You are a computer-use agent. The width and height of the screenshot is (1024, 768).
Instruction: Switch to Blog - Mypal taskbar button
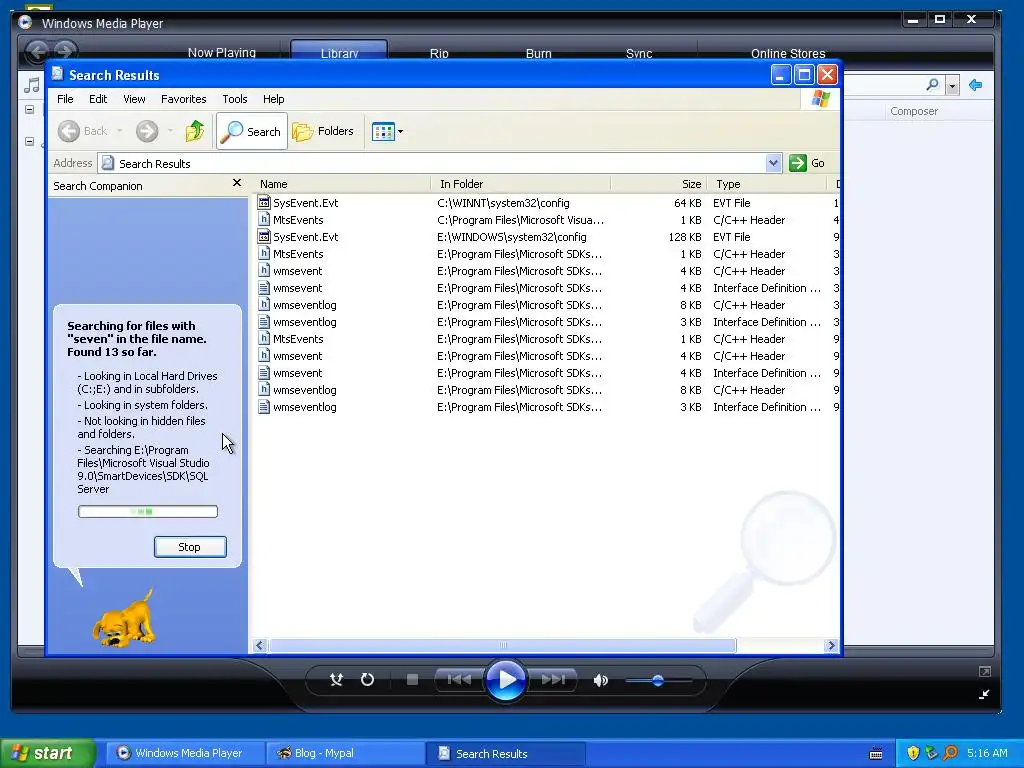(x=344, y=753)
